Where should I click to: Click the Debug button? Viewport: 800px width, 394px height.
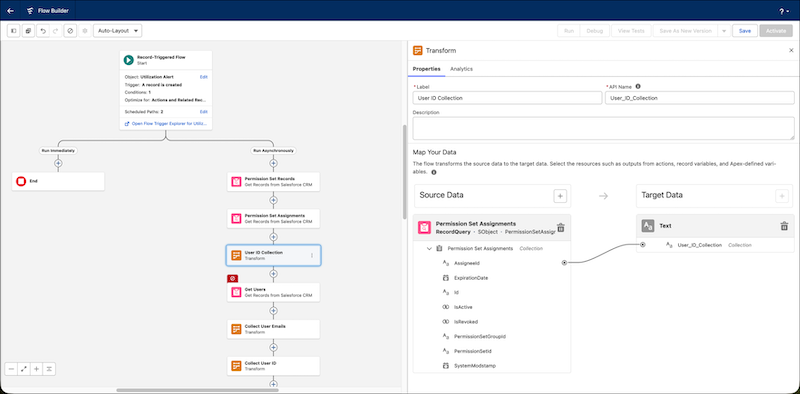pos(594,31)
